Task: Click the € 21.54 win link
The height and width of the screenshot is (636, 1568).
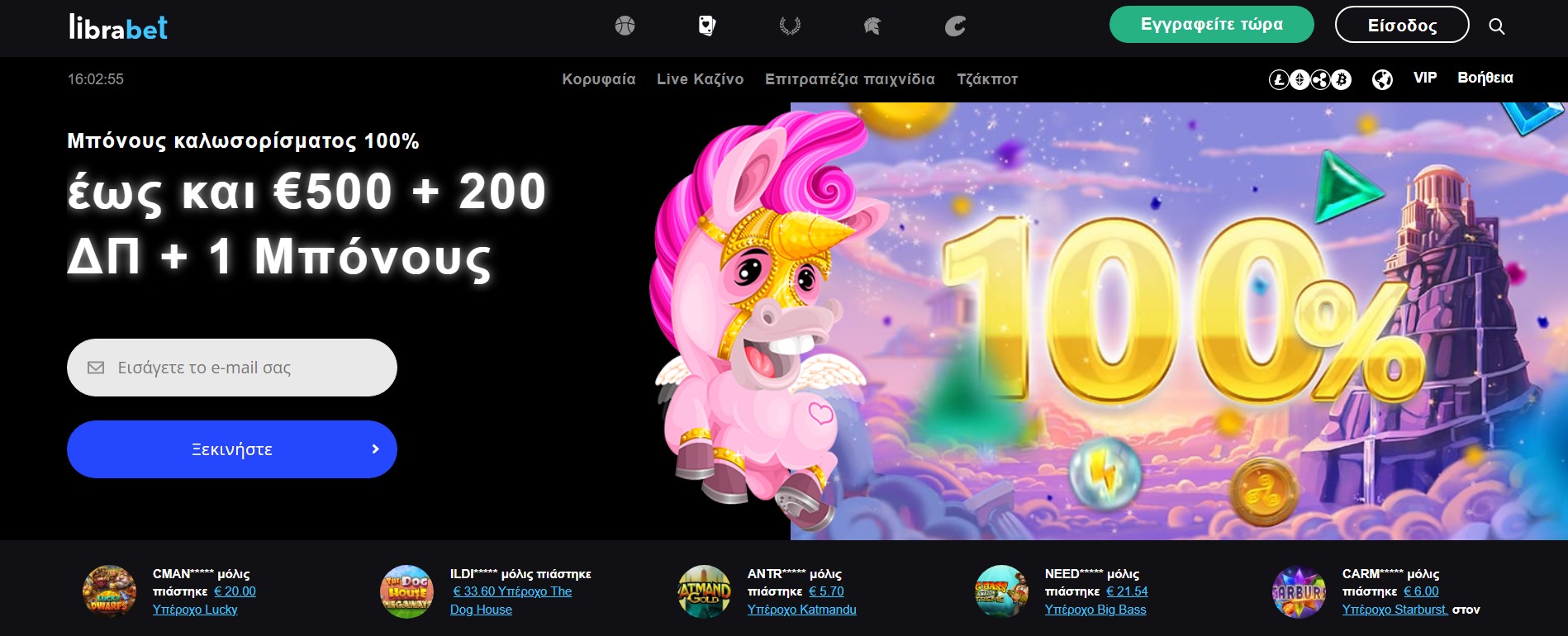Action: click(x=1127, y=591)
